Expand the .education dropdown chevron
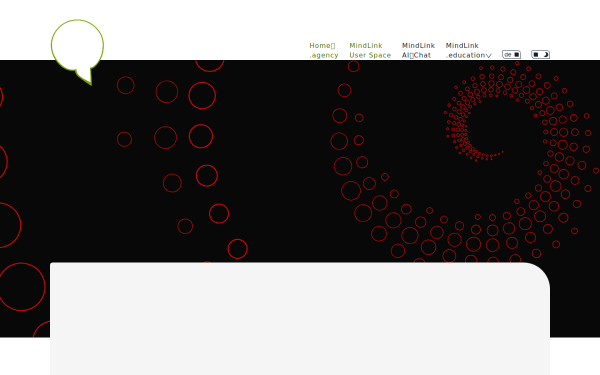 489,56
